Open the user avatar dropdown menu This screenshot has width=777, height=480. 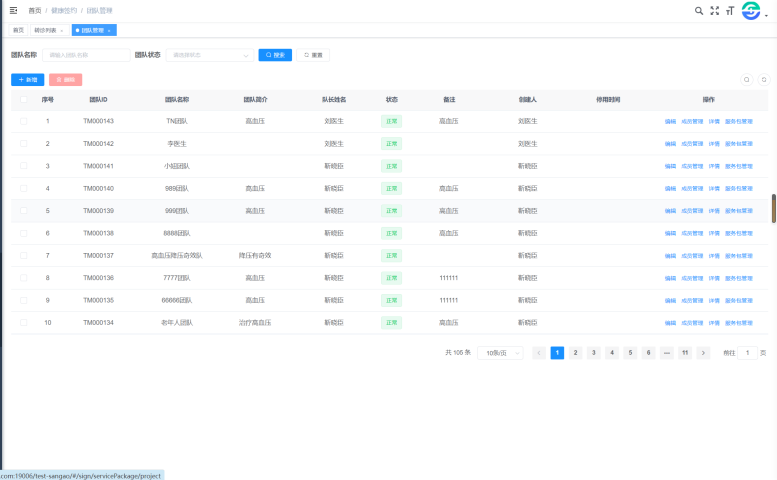754,11
